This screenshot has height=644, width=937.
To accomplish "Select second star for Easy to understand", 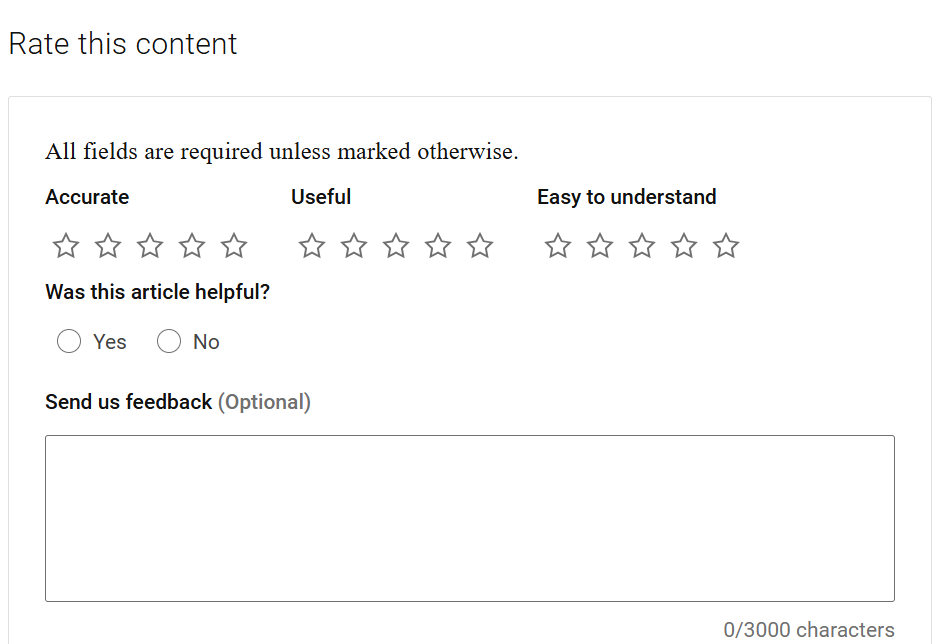I will tap(600, 246).
